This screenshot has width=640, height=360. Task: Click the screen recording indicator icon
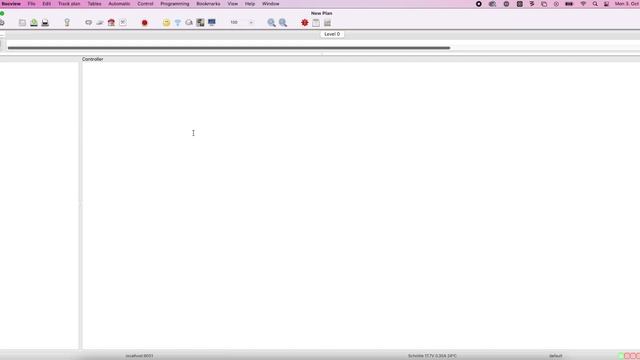click(479, 4)
